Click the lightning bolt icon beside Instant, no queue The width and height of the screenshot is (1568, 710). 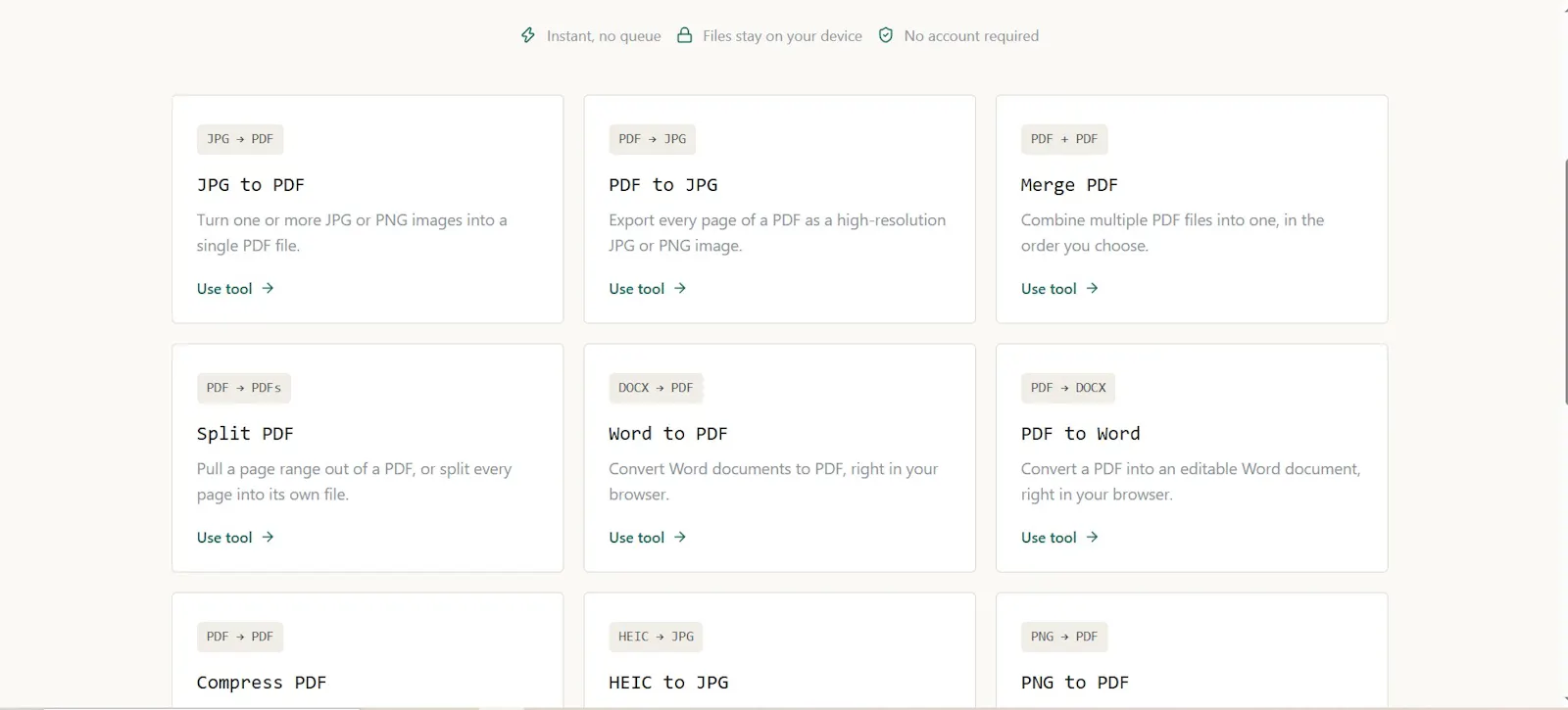click(x=528, y=35)
